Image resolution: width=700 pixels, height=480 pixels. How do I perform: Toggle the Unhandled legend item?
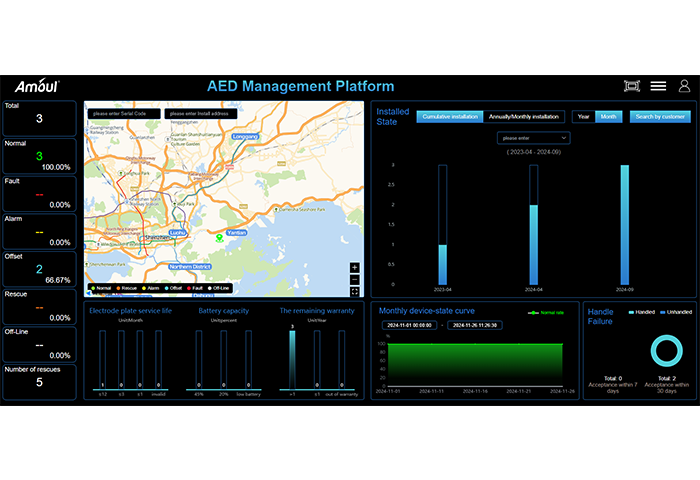[675, 312]
